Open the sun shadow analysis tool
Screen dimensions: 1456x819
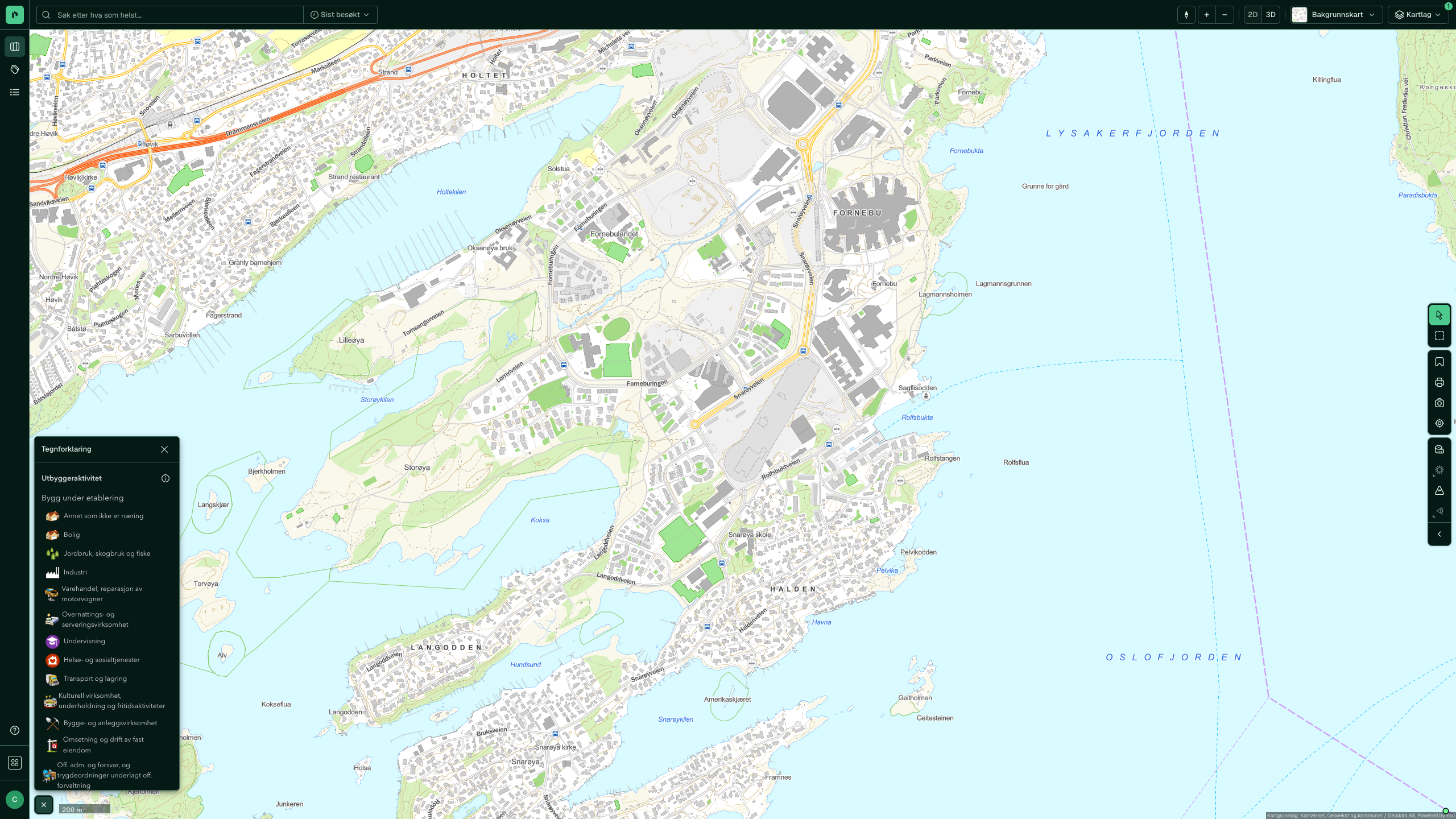click(x=1440, y=470)
